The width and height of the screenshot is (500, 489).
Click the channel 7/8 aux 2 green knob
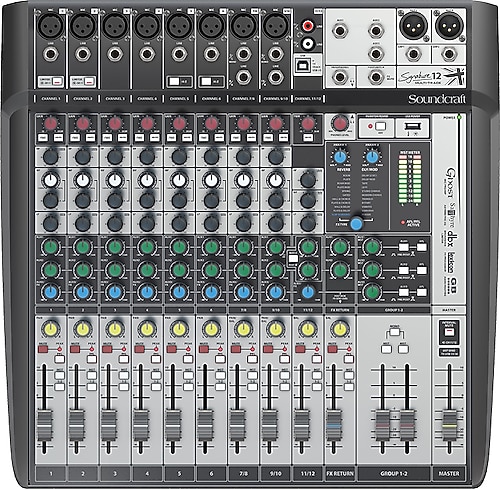pos(243,269)
